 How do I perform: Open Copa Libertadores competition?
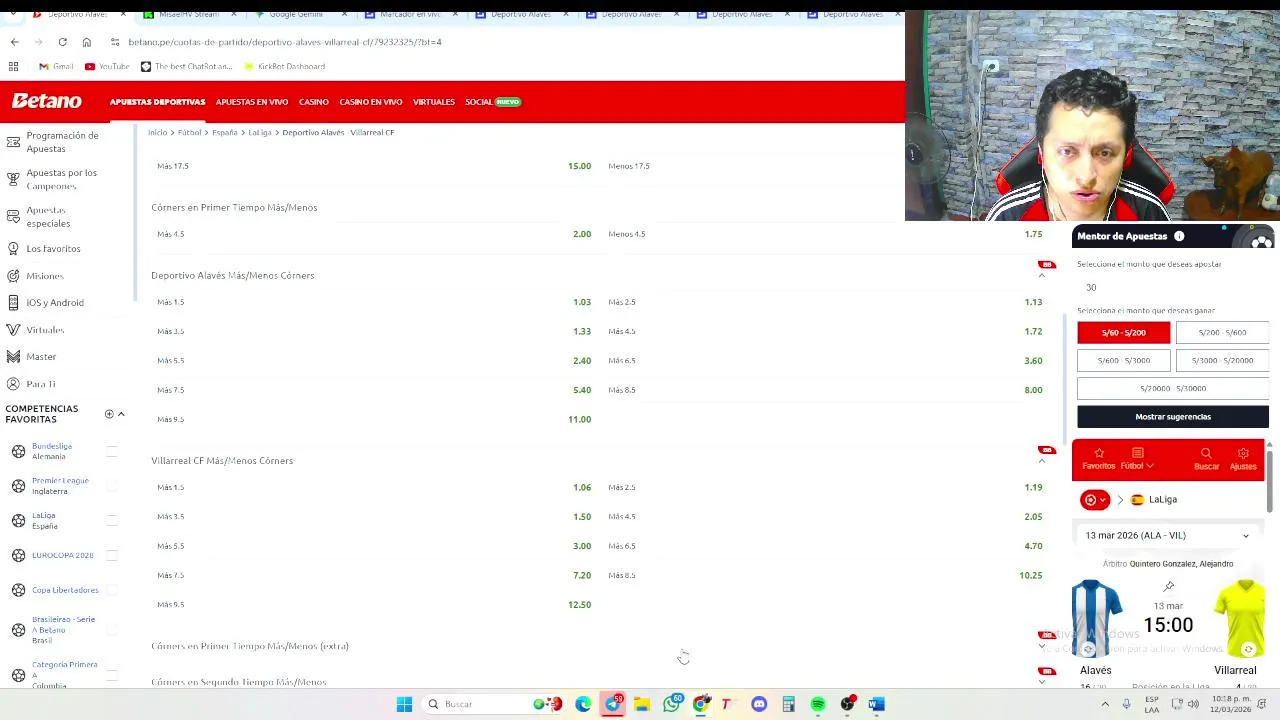tap(65, 590)
